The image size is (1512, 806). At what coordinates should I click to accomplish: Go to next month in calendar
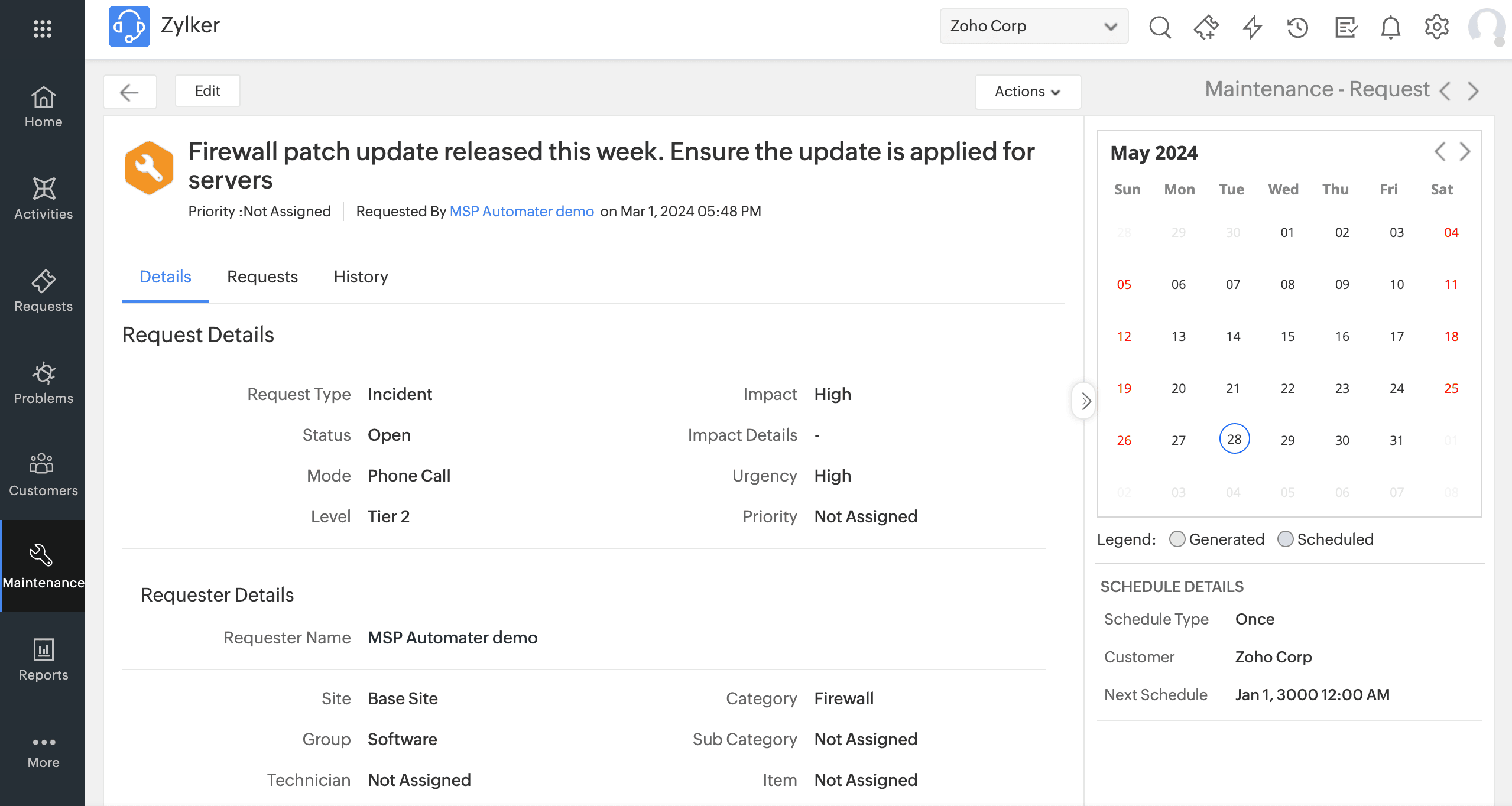tap(1465, 152)
